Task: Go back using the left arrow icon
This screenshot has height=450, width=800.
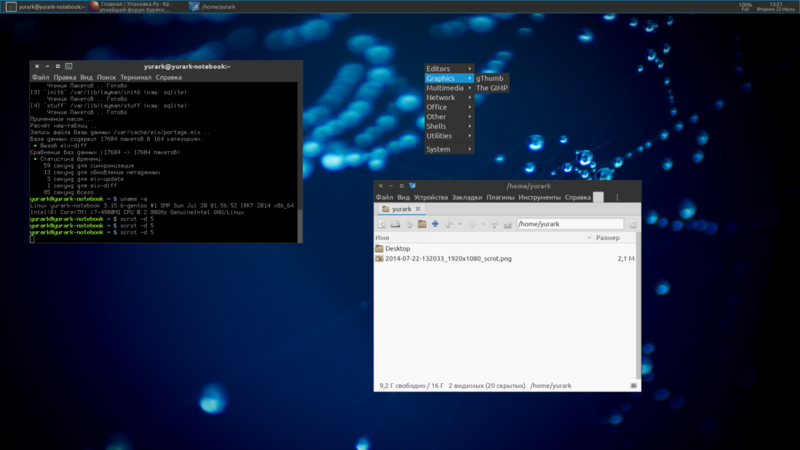Action: click(x=449, y=224)
